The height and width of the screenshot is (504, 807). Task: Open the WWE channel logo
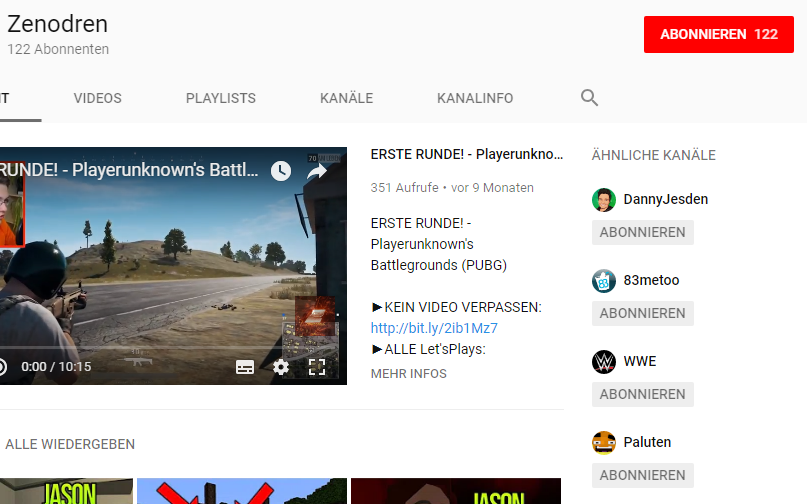coord(604,361)
